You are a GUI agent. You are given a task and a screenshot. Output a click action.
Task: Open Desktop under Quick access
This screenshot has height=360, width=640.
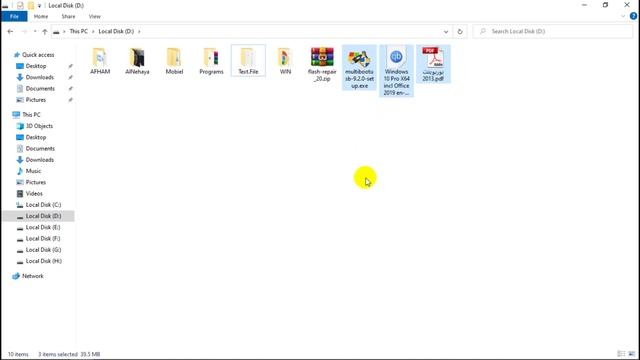(x=36, y=66)
